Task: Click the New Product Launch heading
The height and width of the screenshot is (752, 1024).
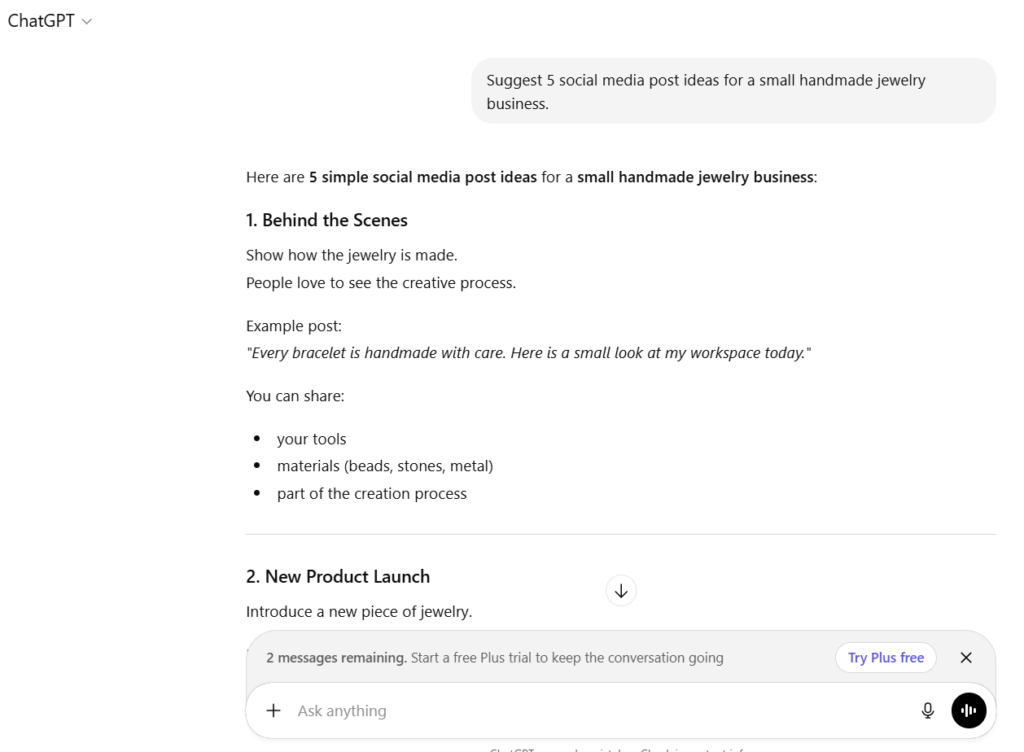Action: click(338, 576)
